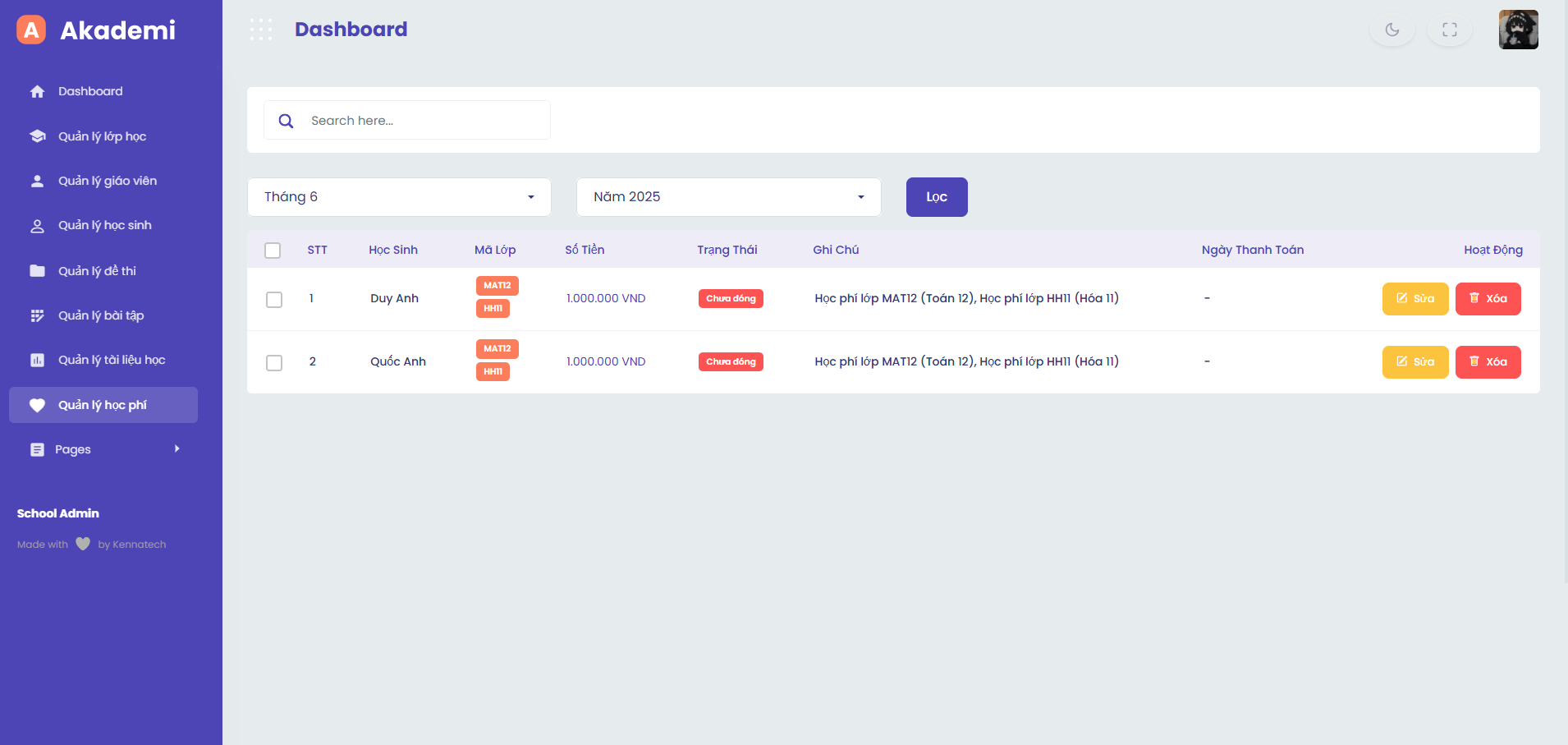Open the Tháng 6 month dropdown

pyautogui.click(x=399, y=197)
